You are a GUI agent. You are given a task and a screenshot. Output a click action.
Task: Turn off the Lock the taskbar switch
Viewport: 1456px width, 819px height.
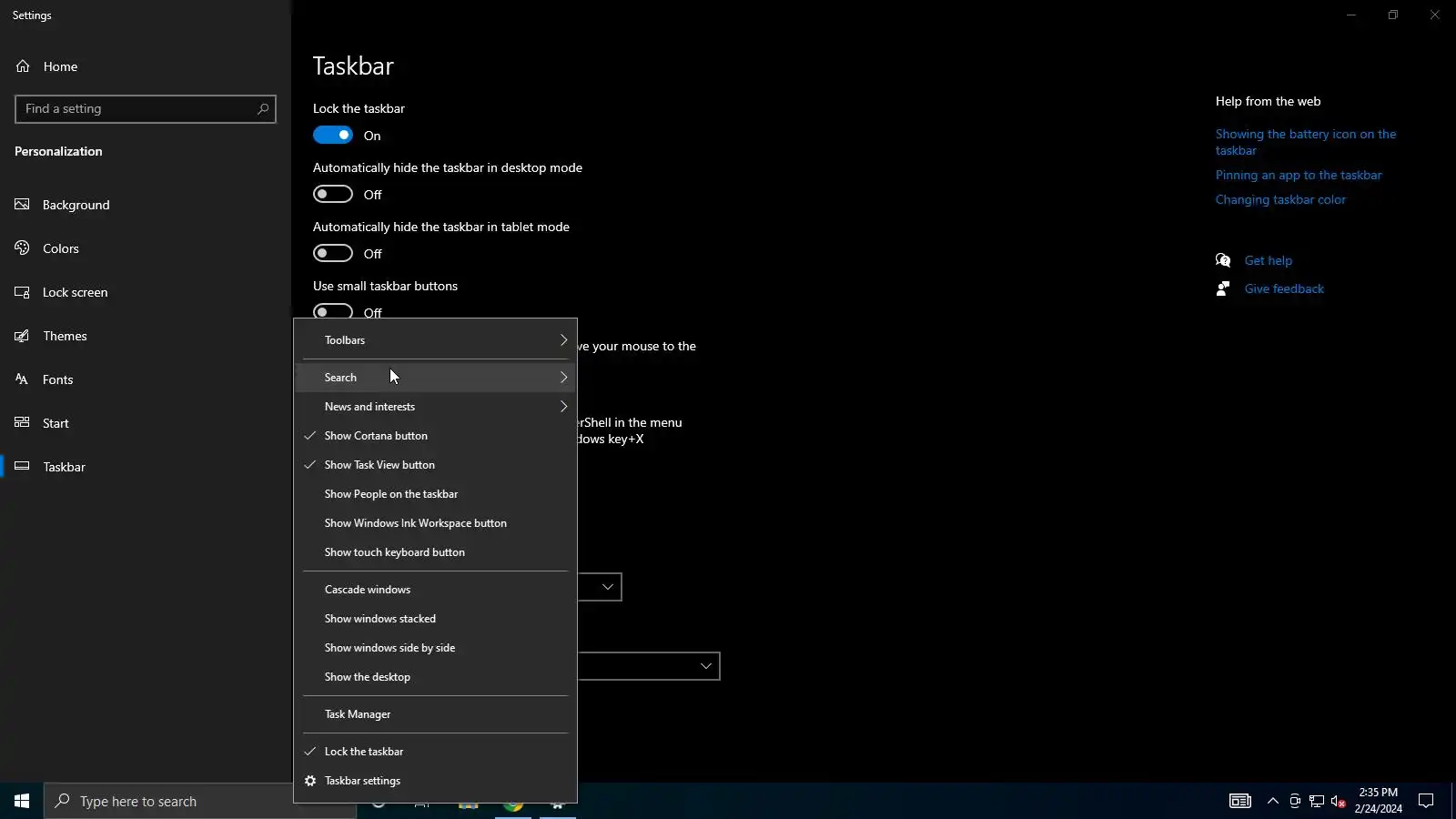[333, 136]
